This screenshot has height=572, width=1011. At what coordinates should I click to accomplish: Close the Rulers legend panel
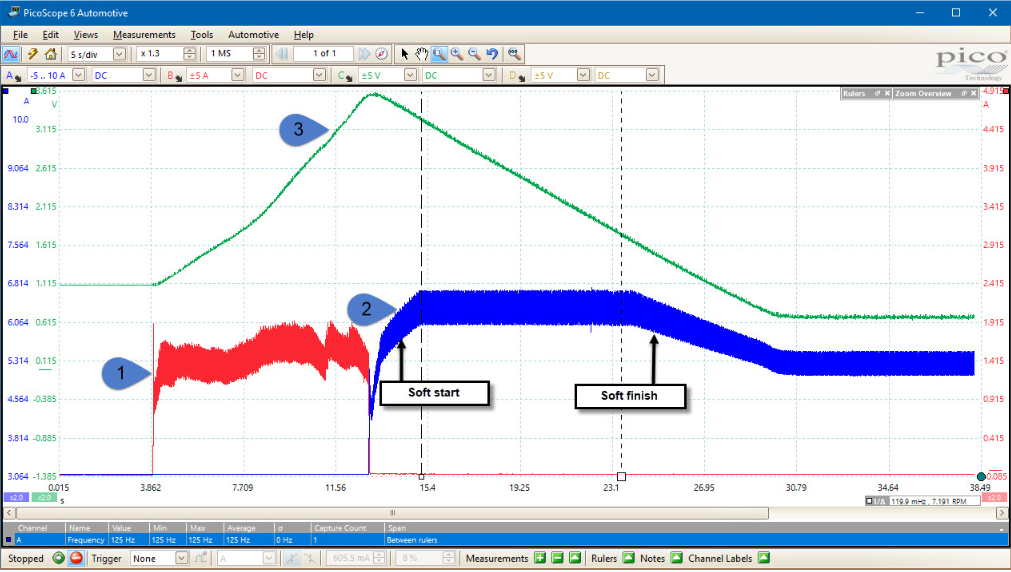pos(887,94)
